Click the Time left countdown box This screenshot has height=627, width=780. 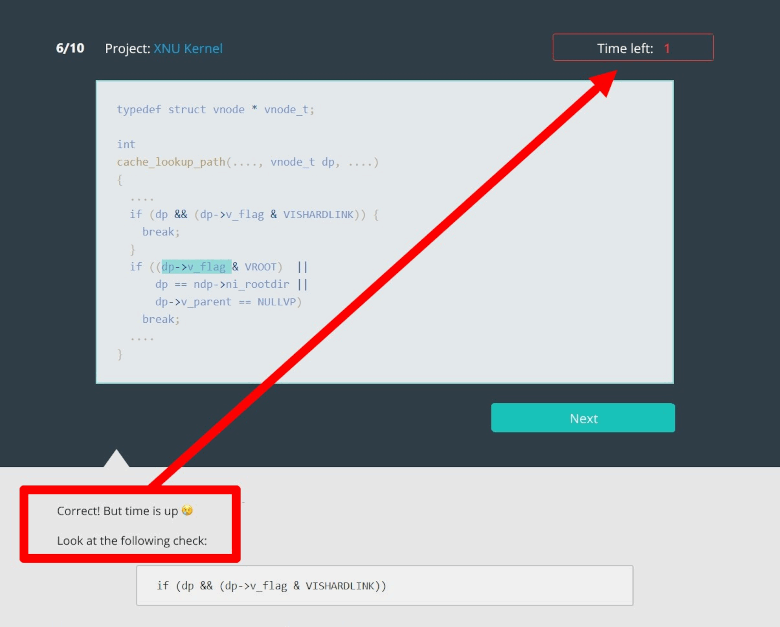pyautogui.click(x=633, y=48)
